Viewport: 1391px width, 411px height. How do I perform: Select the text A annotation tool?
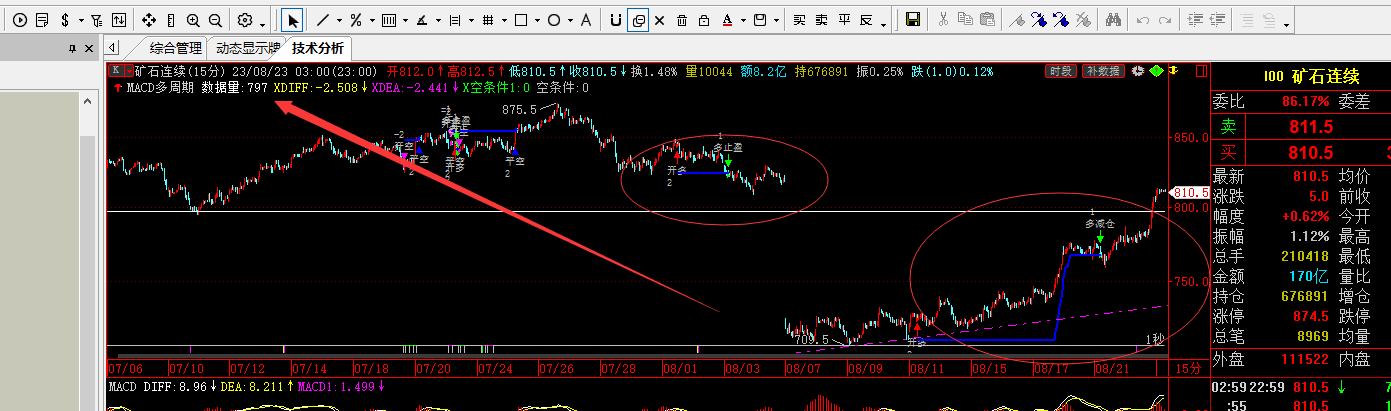click(x=586, y=20)
